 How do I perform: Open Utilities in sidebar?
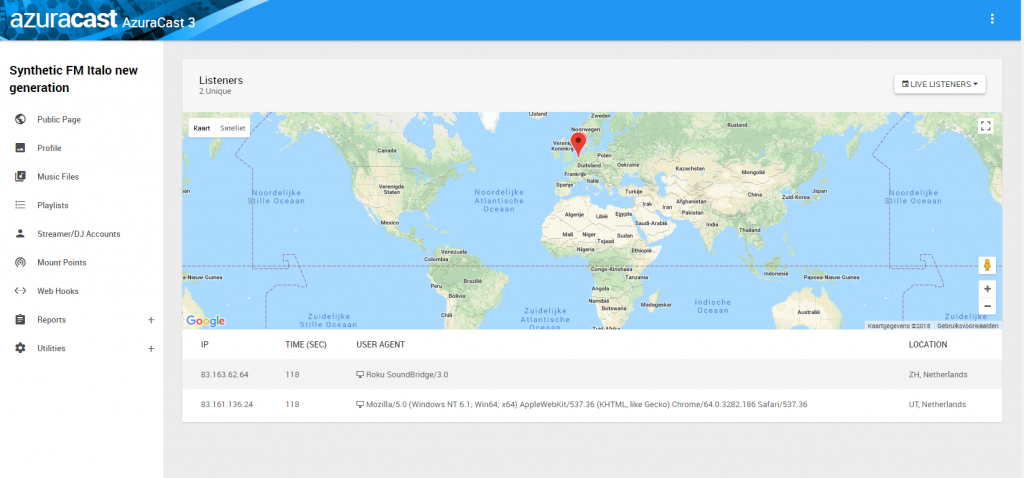[x=51, y=348]
